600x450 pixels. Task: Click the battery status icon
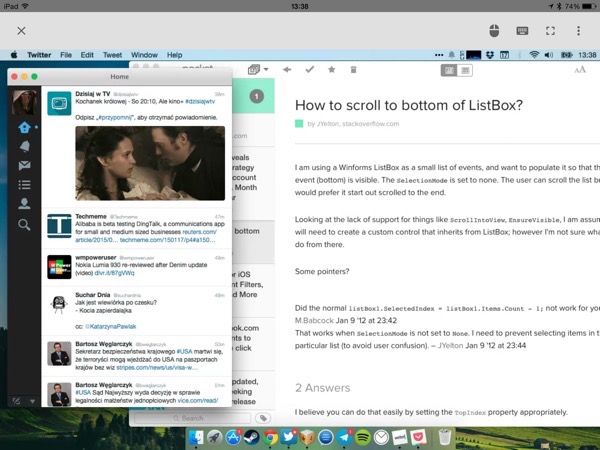566,55
